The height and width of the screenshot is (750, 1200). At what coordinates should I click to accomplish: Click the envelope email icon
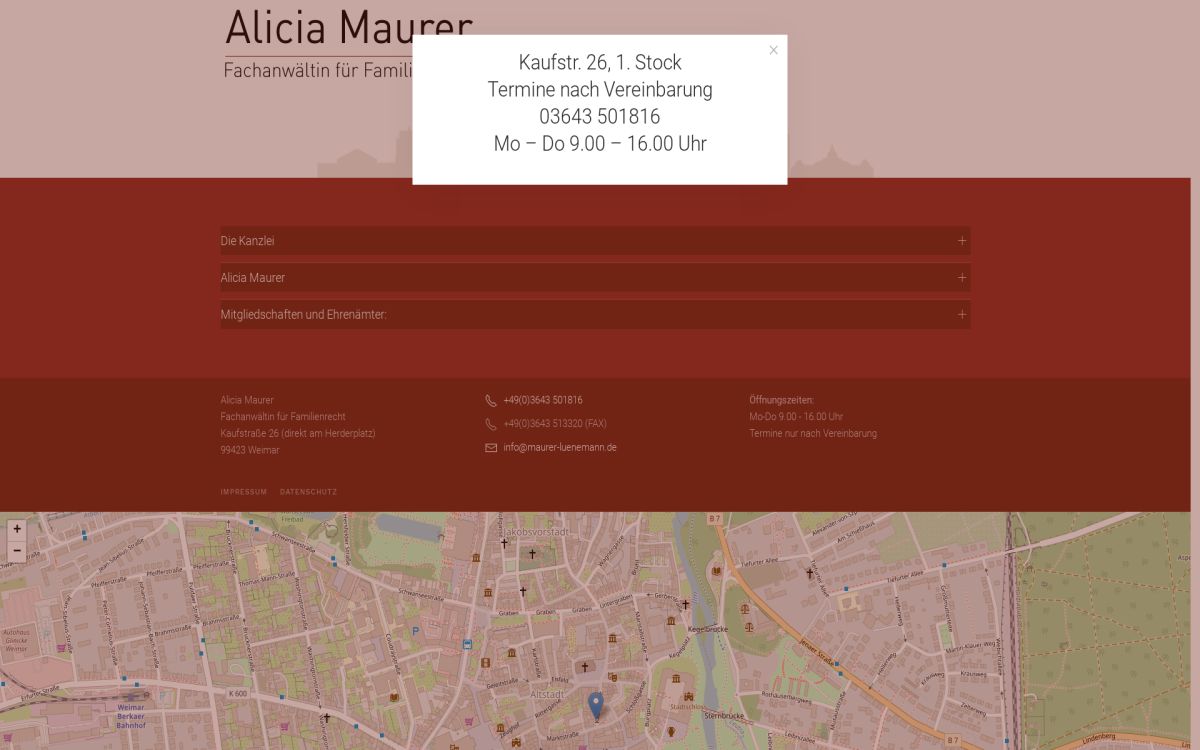pos(491,448)
